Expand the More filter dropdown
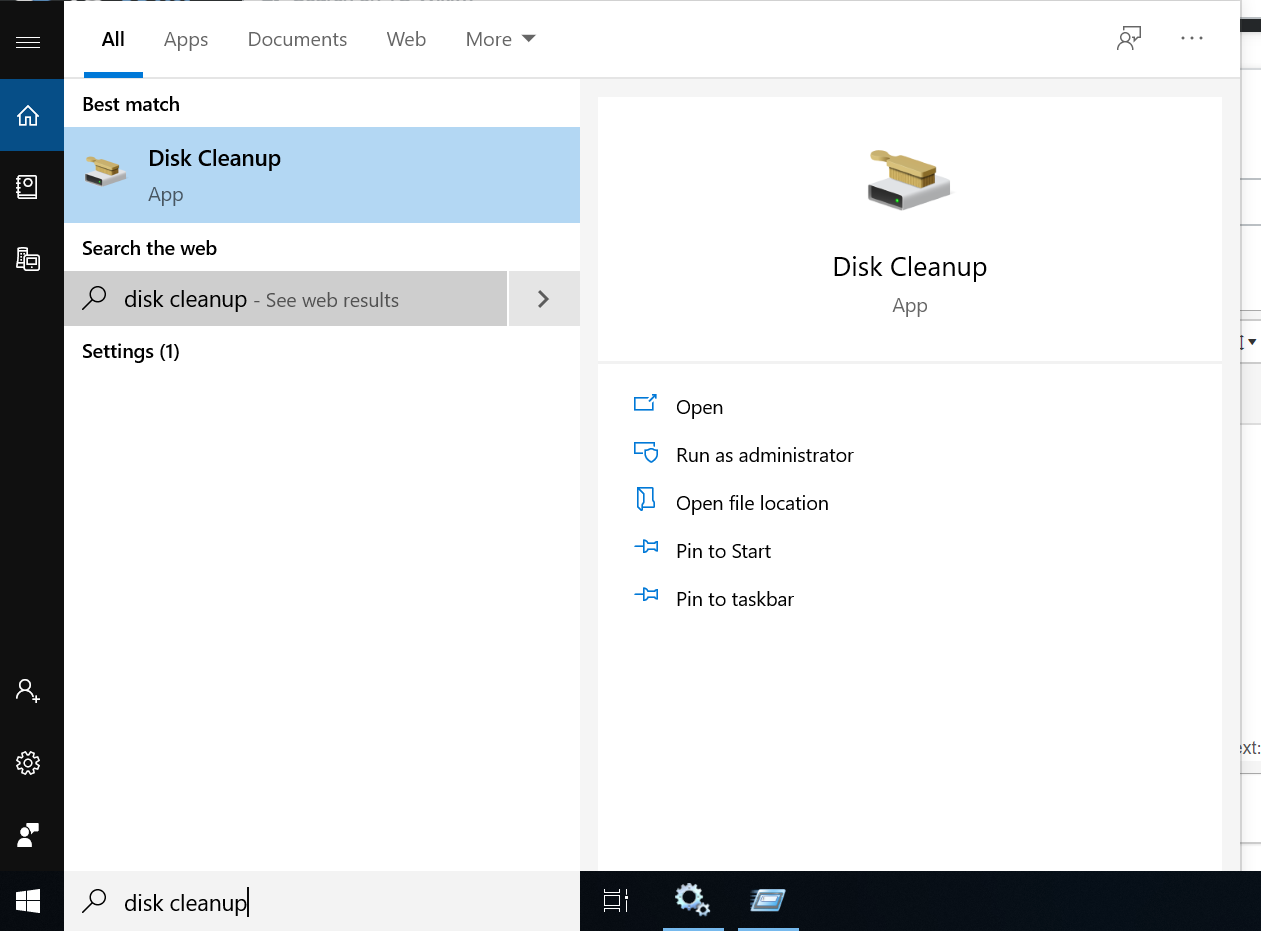This screenshot has width=1261, height=931. 500,40
